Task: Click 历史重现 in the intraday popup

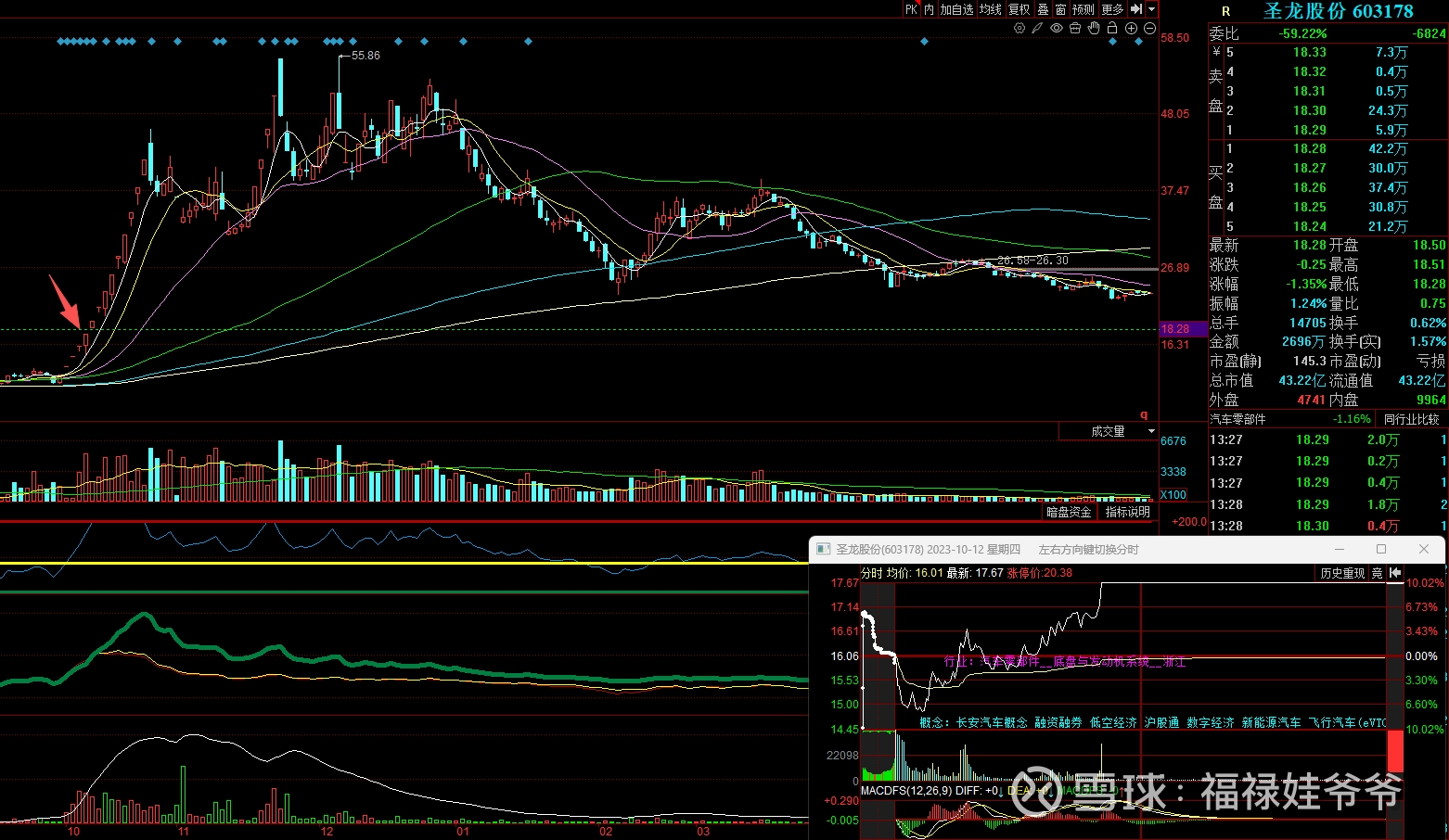Action: (x=1342, y=573)
